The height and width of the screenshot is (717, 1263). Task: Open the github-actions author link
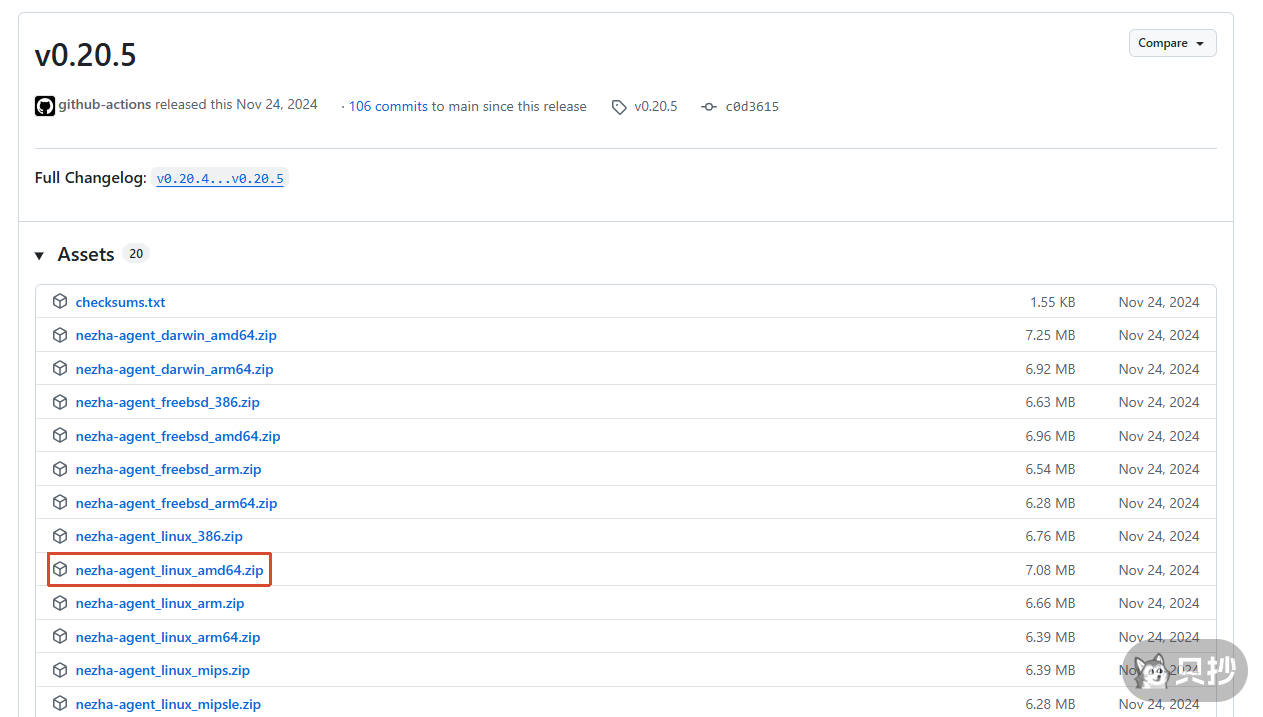[105, 105]
